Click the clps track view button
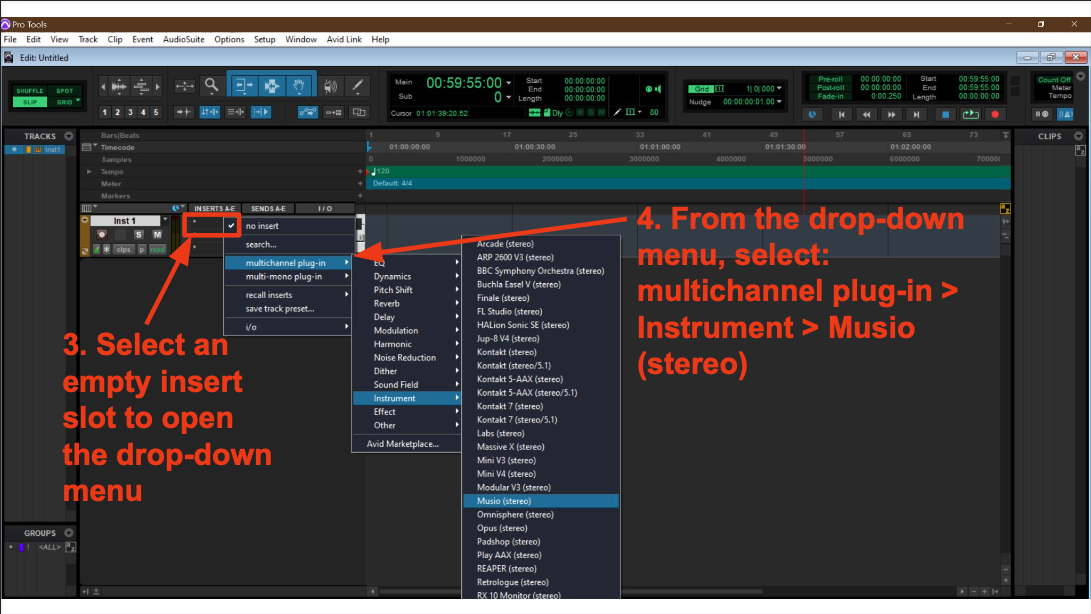The height and width of the screenshot is (614, 1091). pos(124,249)
